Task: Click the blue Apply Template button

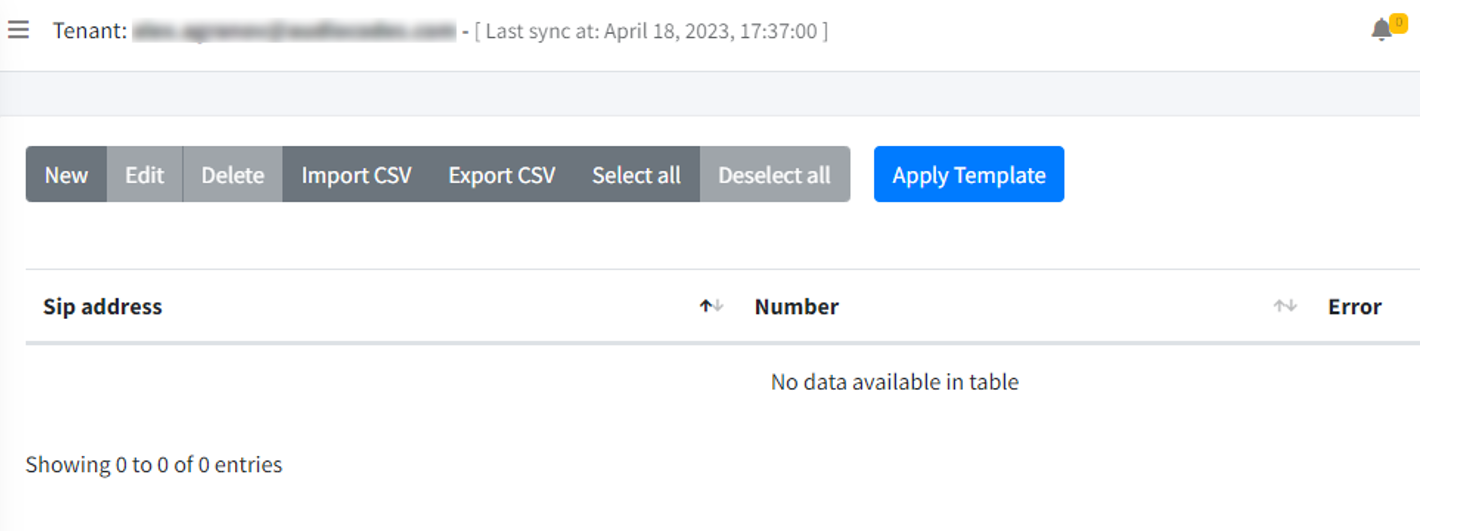Action: (969, 175)
